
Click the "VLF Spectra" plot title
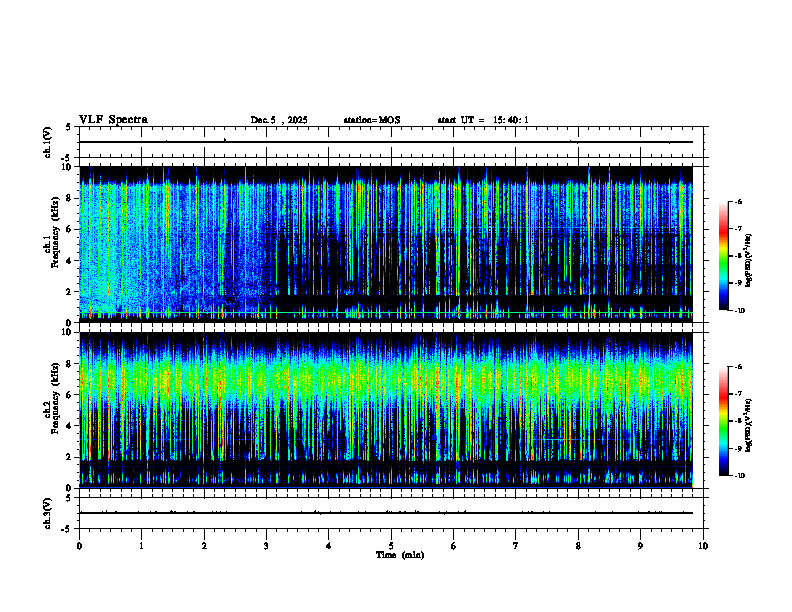[113, 120]
